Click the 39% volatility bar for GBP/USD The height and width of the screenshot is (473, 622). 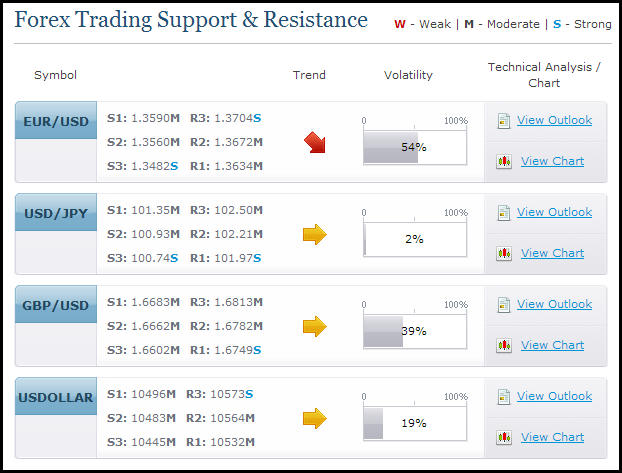click(x=415, y=331)
